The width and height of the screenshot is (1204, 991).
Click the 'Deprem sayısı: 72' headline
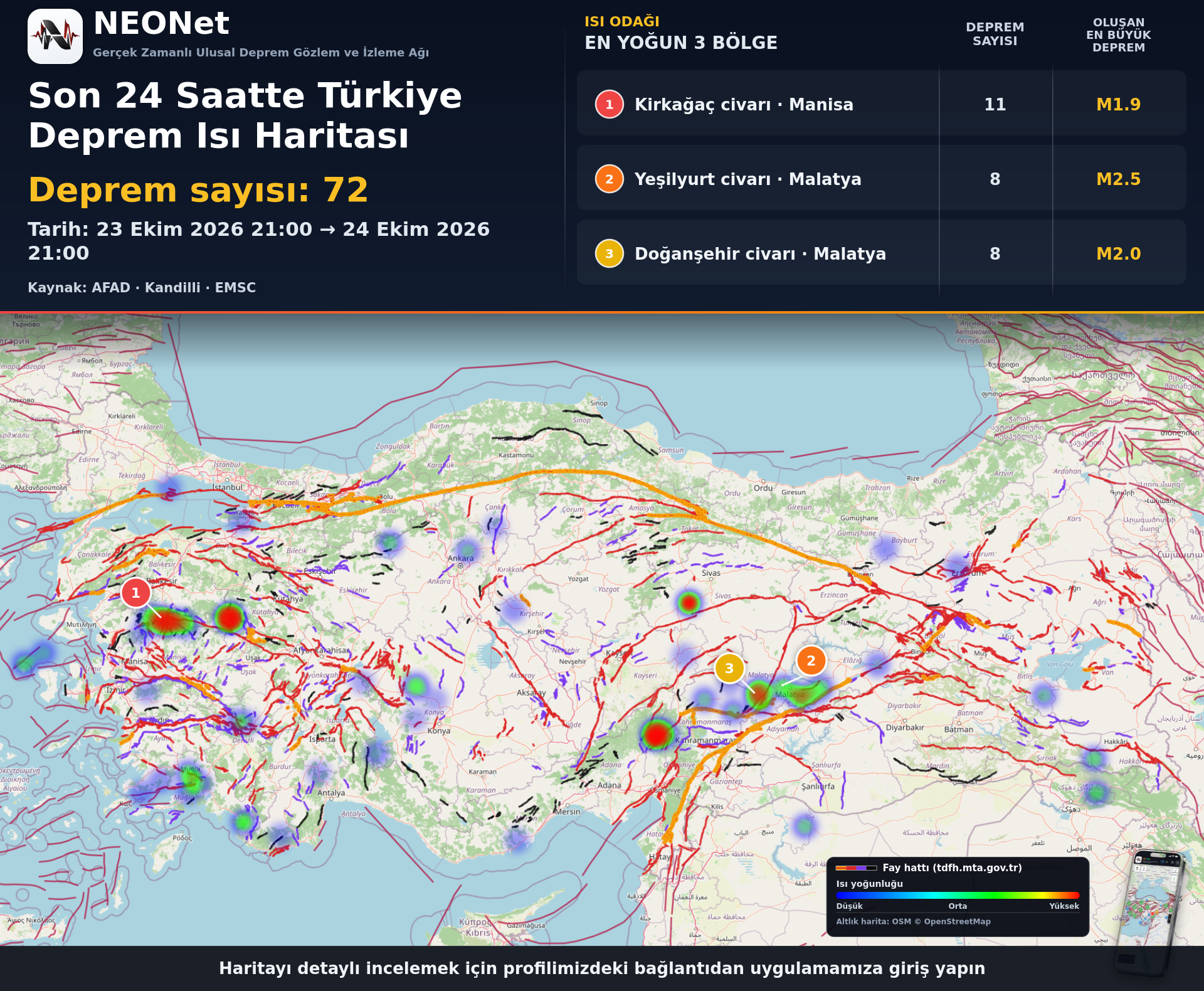(x=198, y=189)
